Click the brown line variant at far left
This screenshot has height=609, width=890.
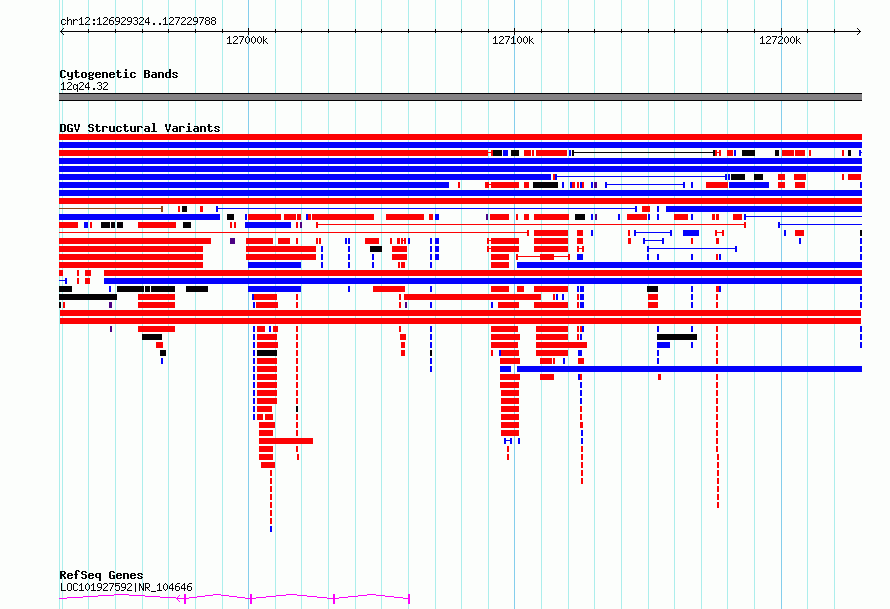(111, 209)
